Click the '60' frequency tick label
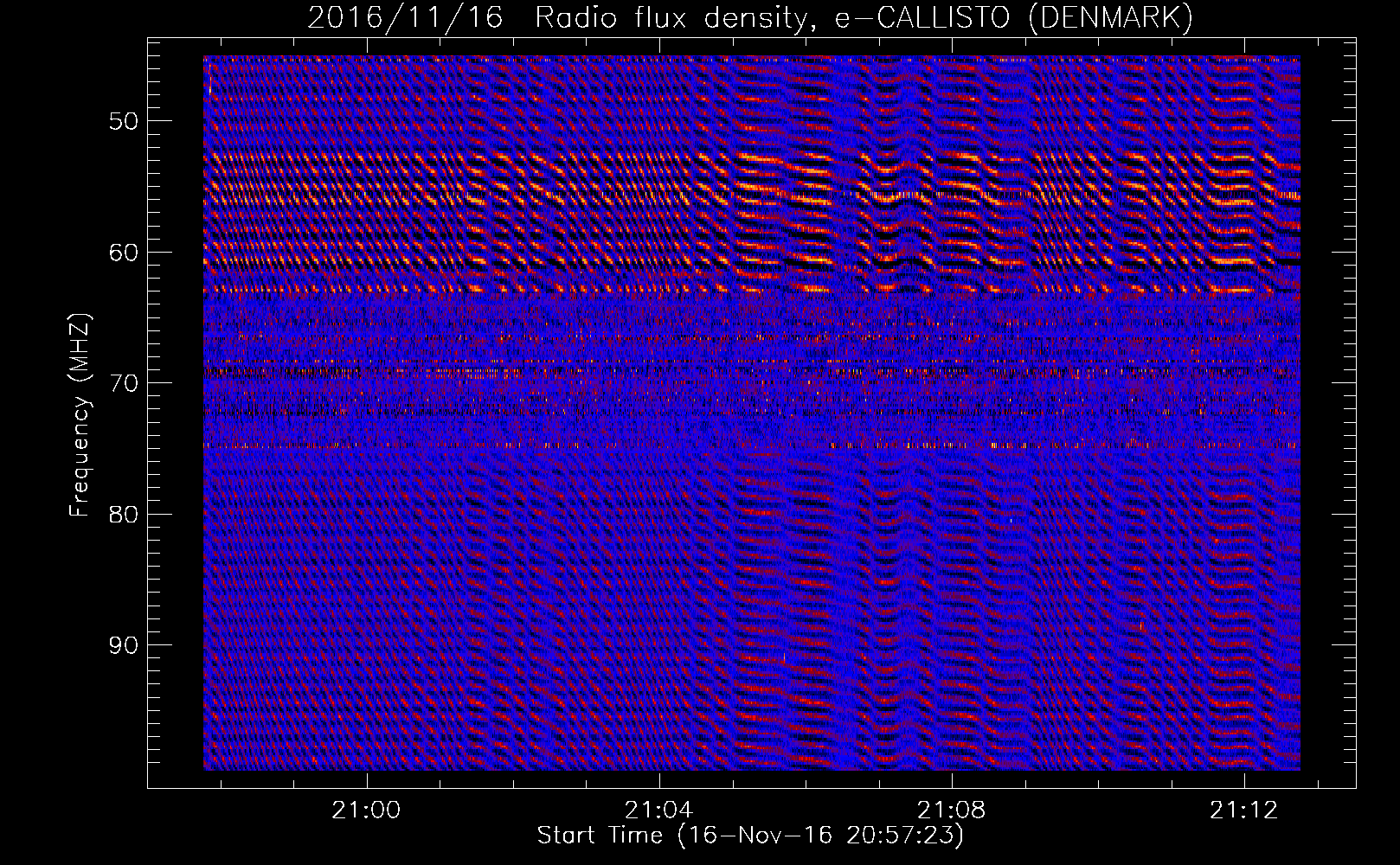Viewport: 1400px width, 865px height. (123, 253)
